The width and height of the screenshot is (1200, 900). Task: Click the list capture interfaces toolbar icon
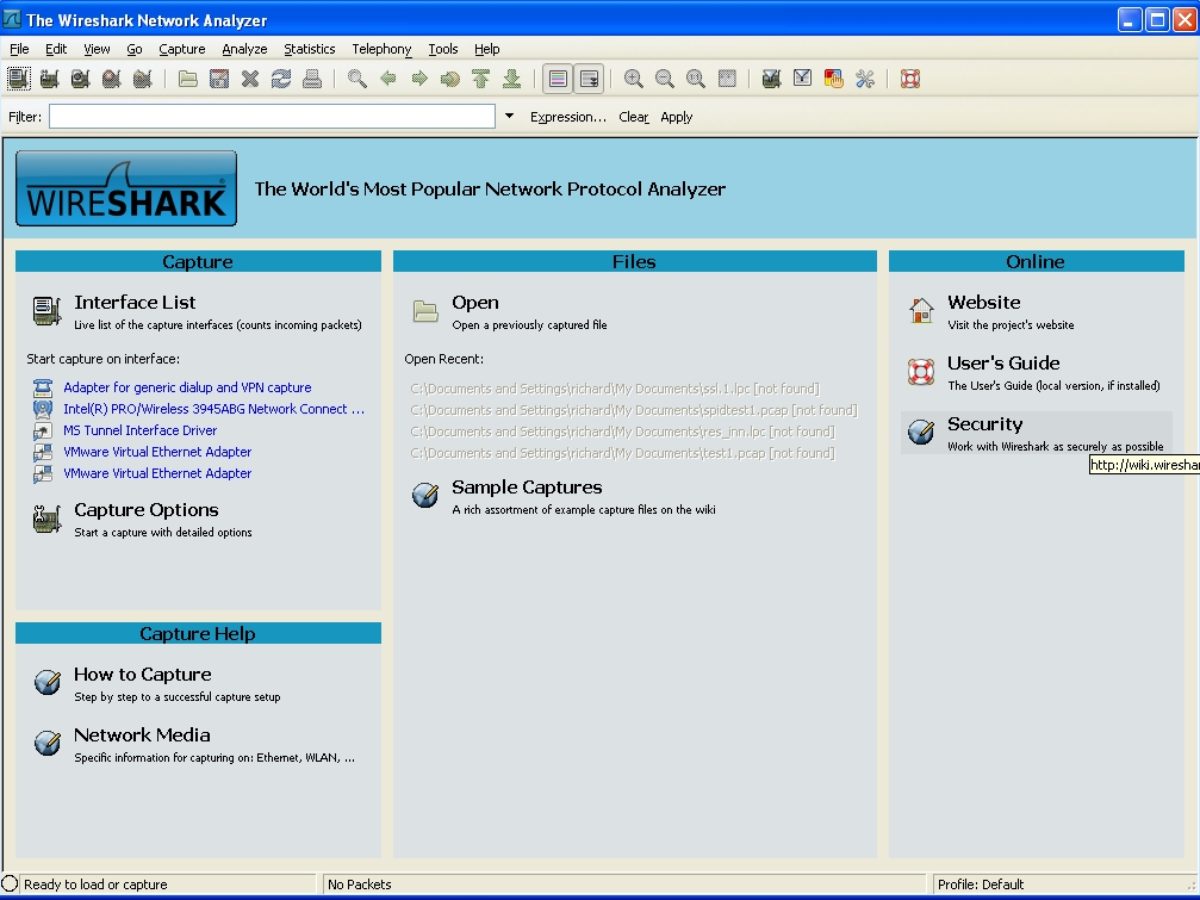tap(19, 79)
